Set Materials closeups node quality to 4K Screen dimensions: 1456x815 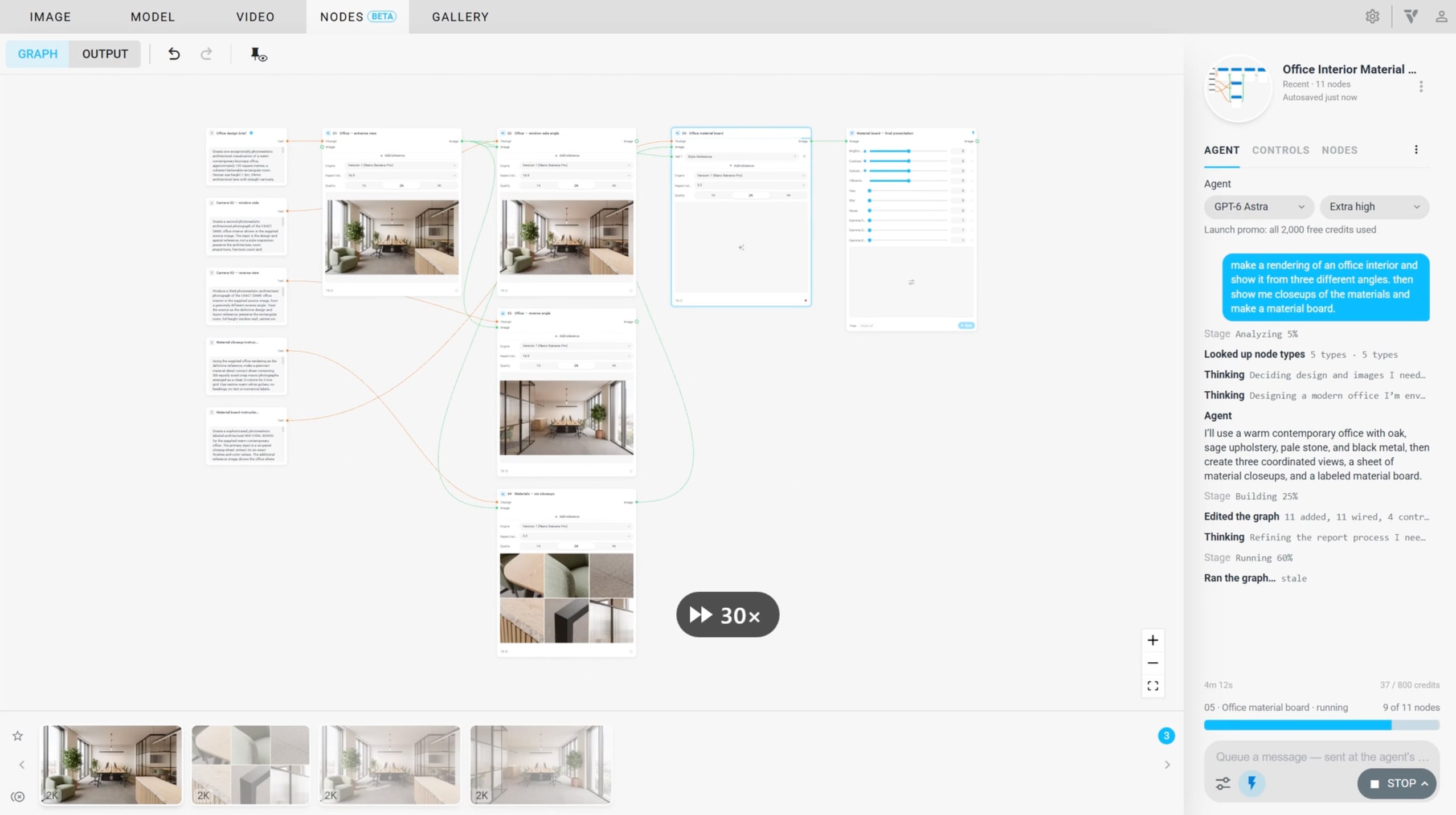tap(614, 546)
